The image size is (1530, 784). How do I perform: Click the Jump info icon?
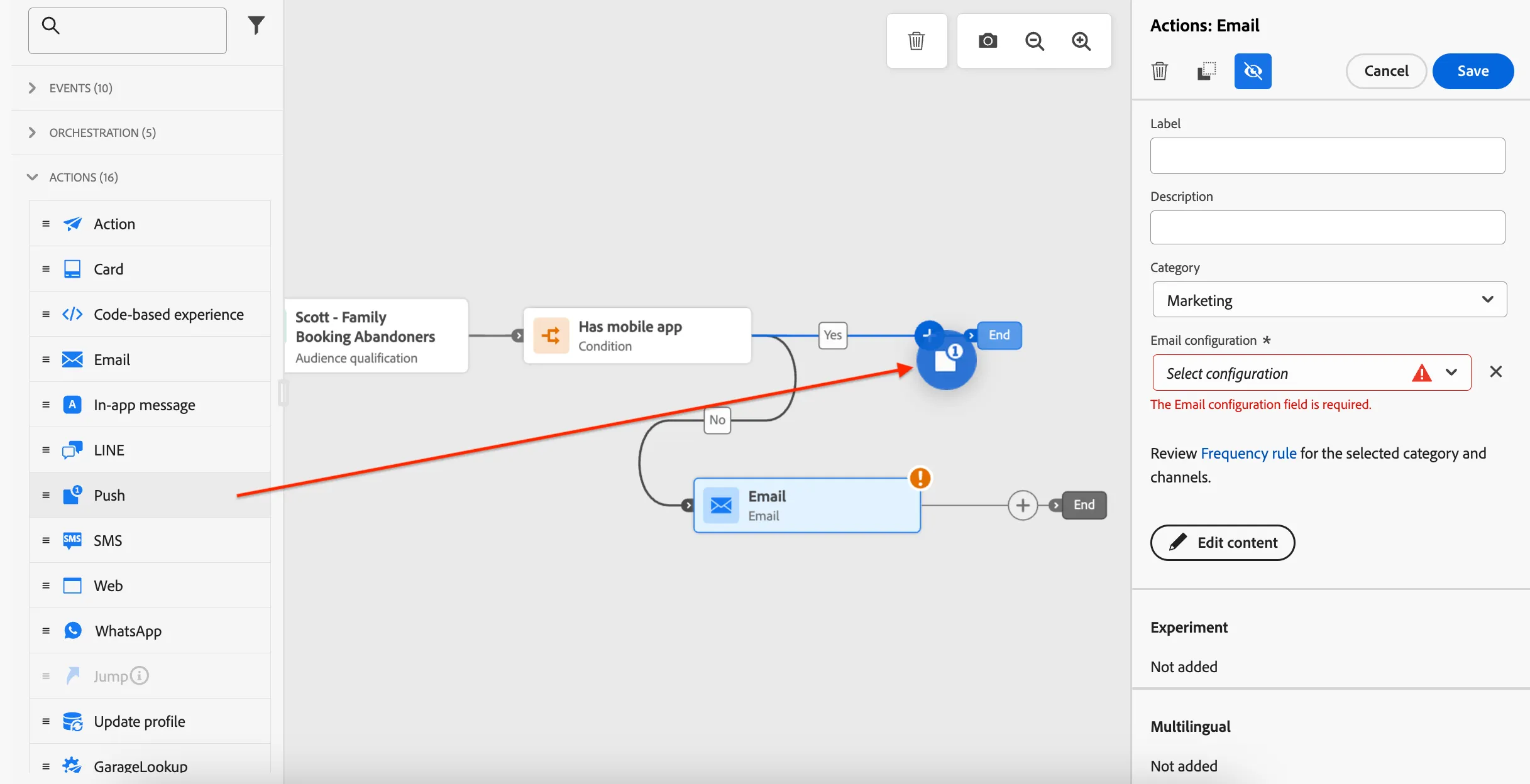click(x=139, y=675)
